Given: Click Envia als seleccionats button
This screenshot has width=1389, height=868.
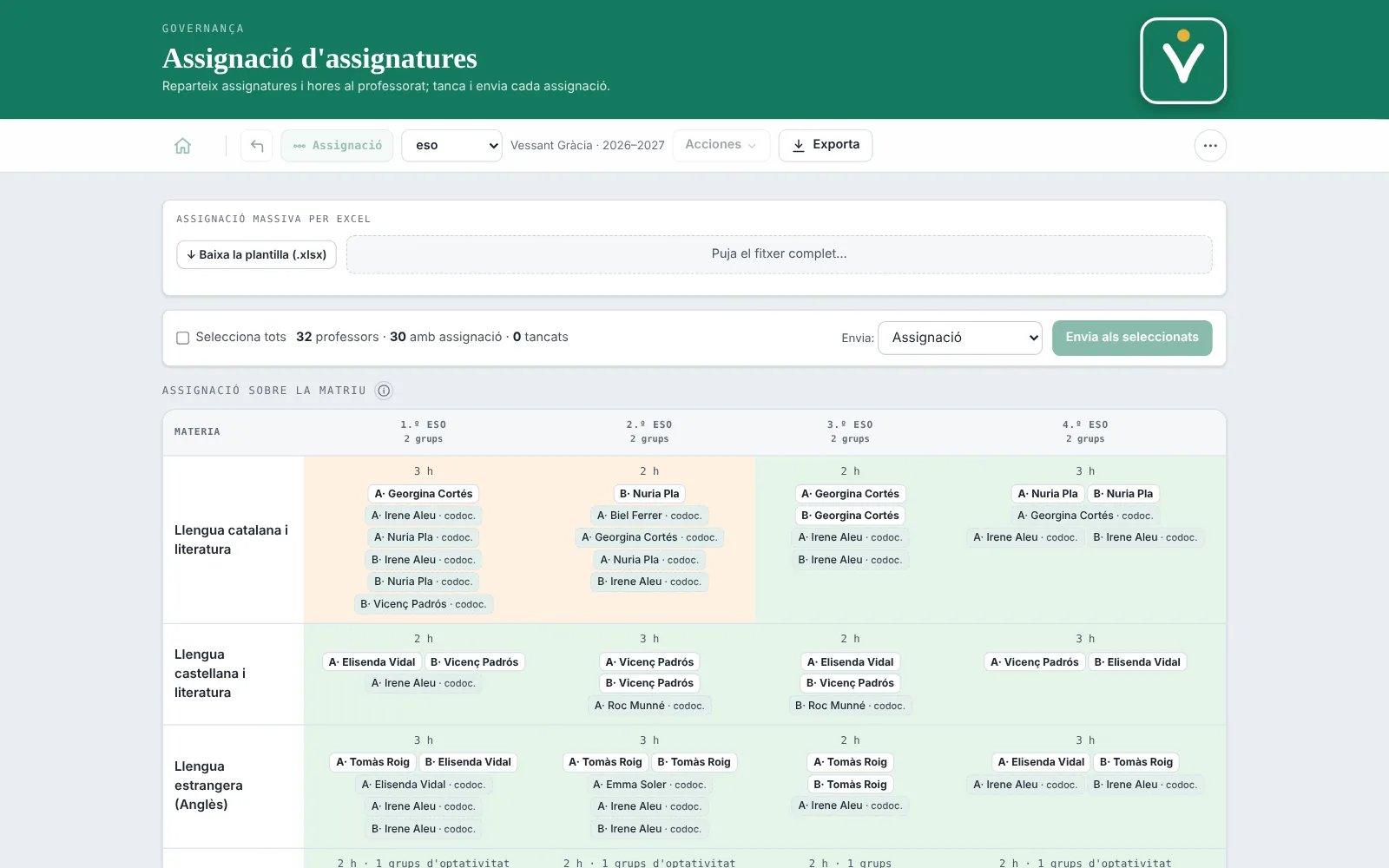Looking at the screenshot, I should [1132, 338].
